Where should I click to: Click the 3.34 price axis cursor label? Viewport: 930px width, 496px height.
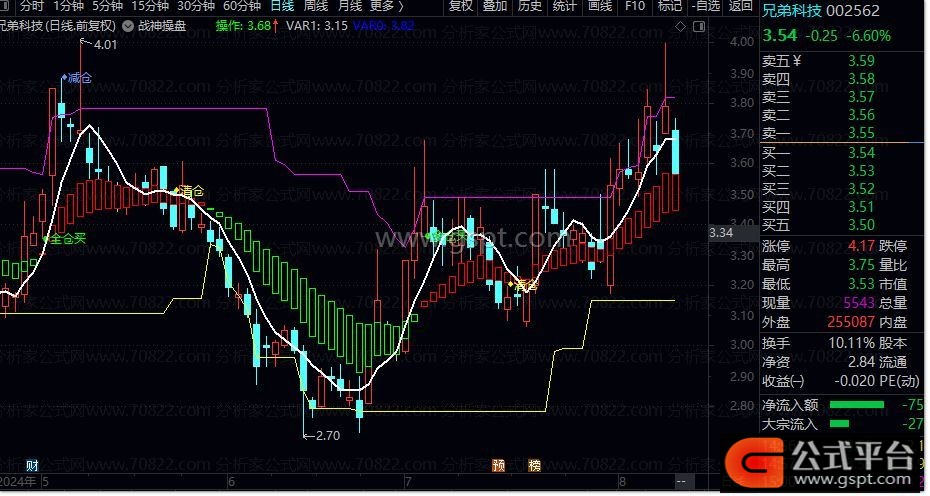click(721, 233)
